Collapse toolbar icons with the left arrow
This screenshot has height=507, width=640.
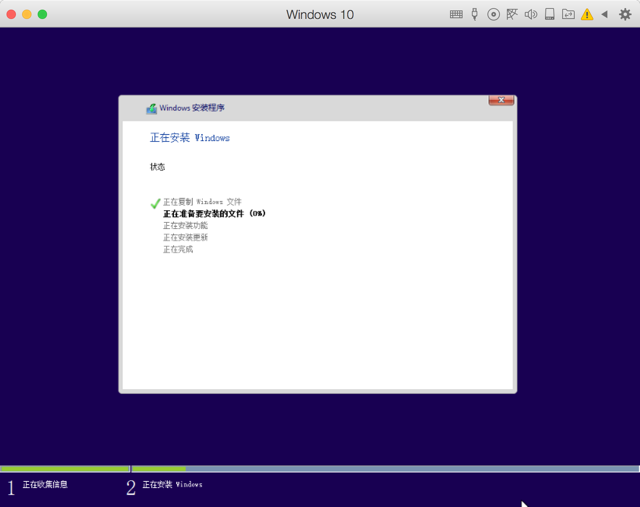(604, 15)
